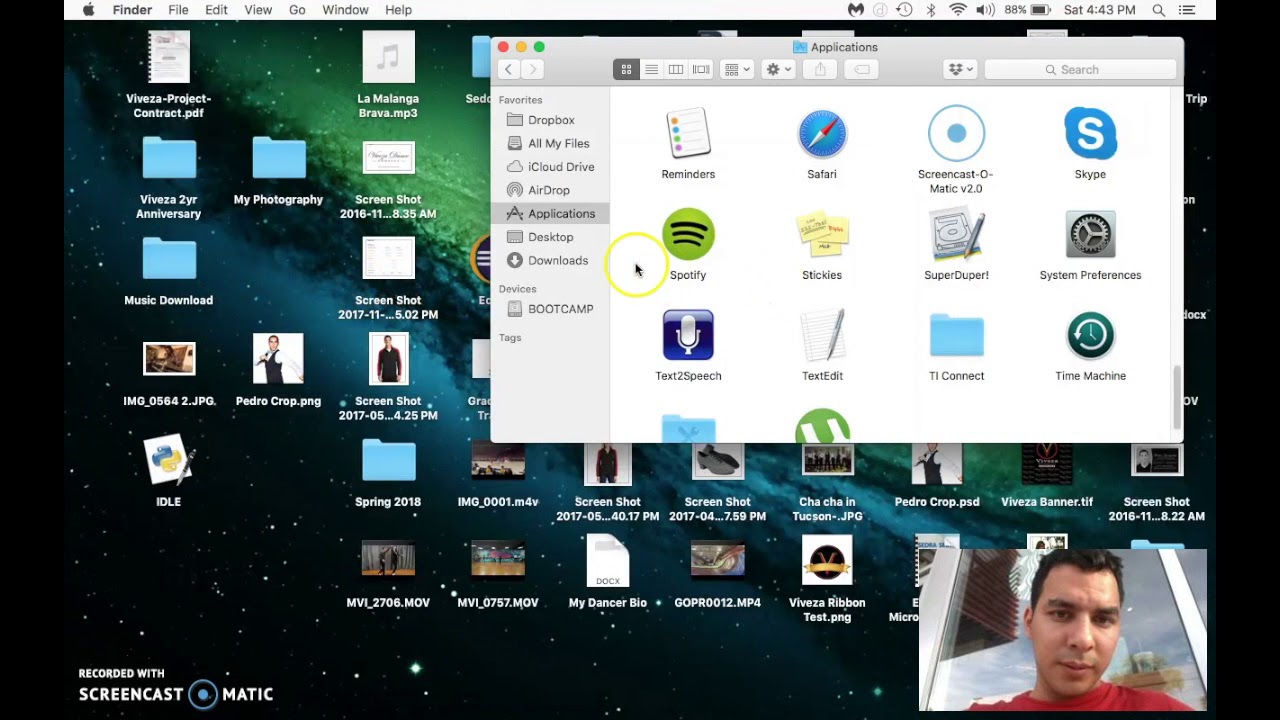Open Notification Center menu bar icon
Viewport: 1280px width, 720px height.
1187,10
